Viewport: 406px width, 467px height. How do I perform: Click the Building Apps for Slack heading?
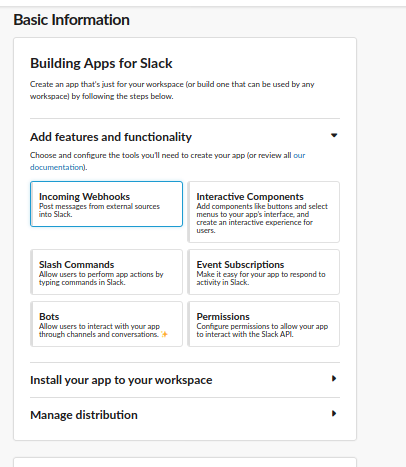click(x=101, y=63)
